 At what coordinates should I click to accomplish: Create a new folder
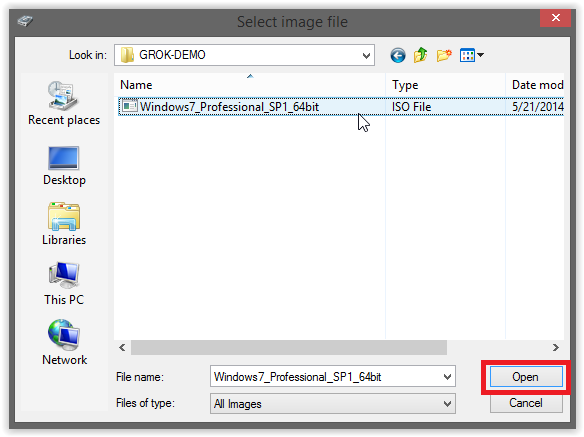point(444,56)
